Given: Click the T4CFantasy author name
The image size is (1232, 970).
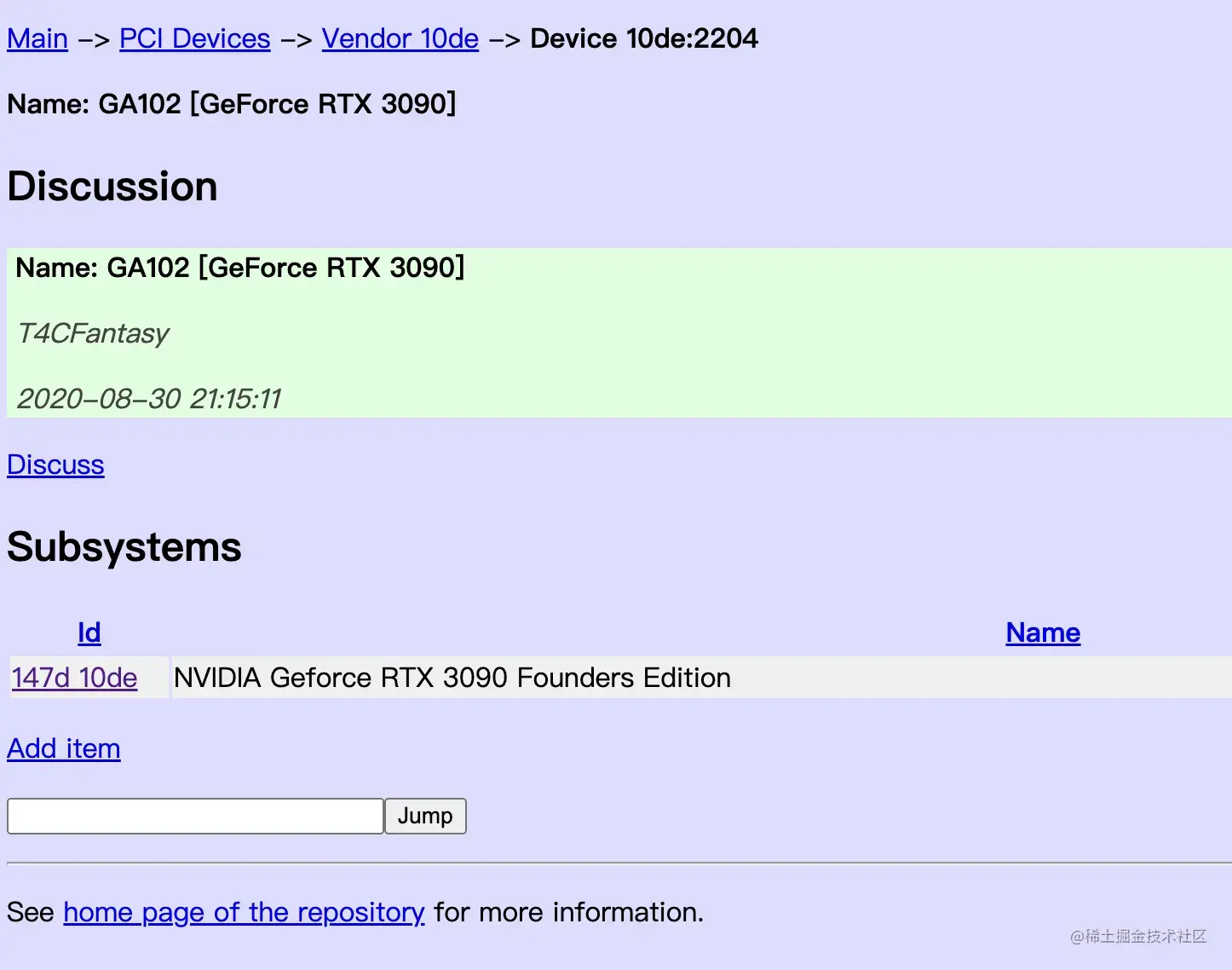Looking at the screenshot, I should [x=91, y=333].
